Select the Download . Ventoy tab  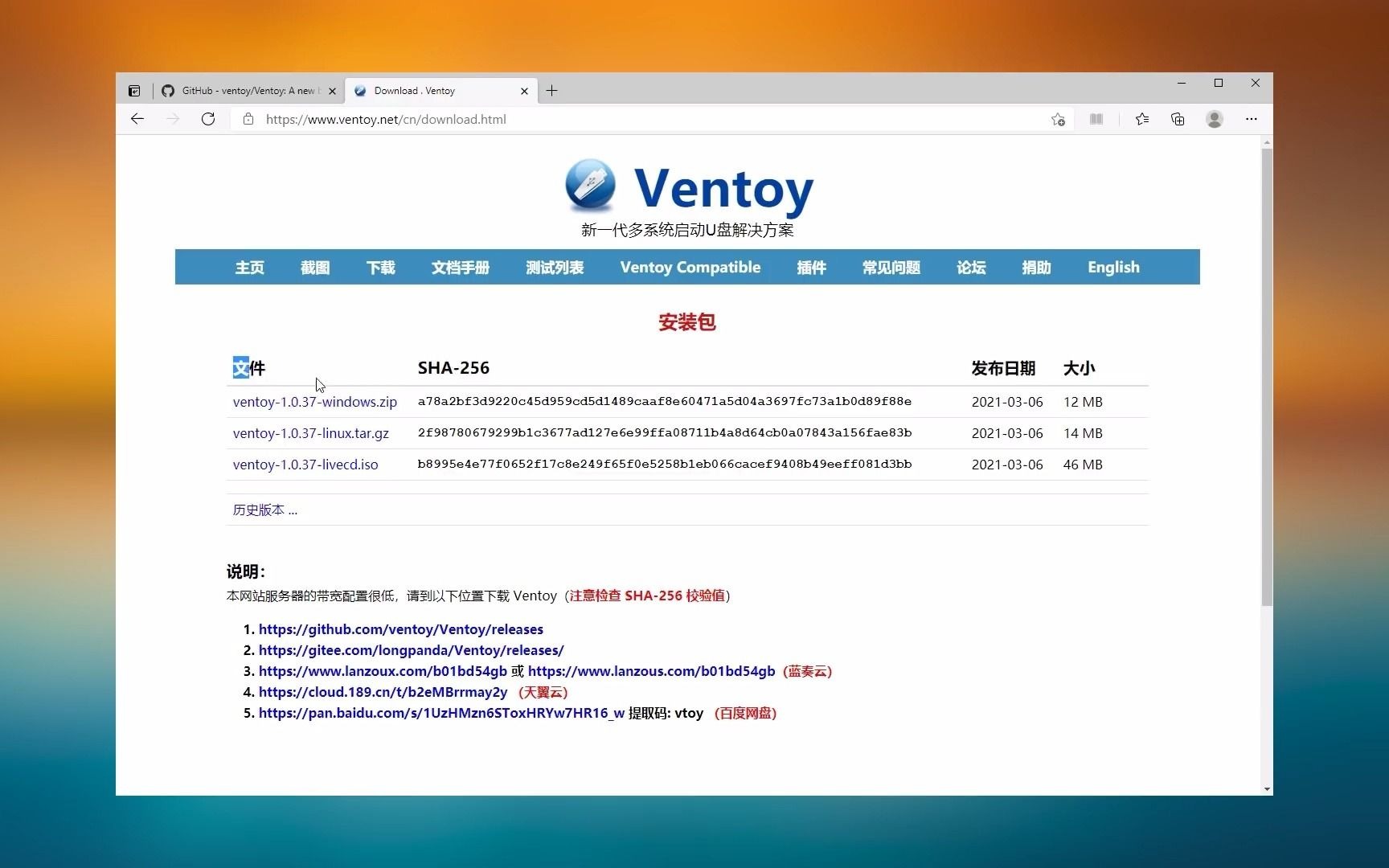click(440, 91)
